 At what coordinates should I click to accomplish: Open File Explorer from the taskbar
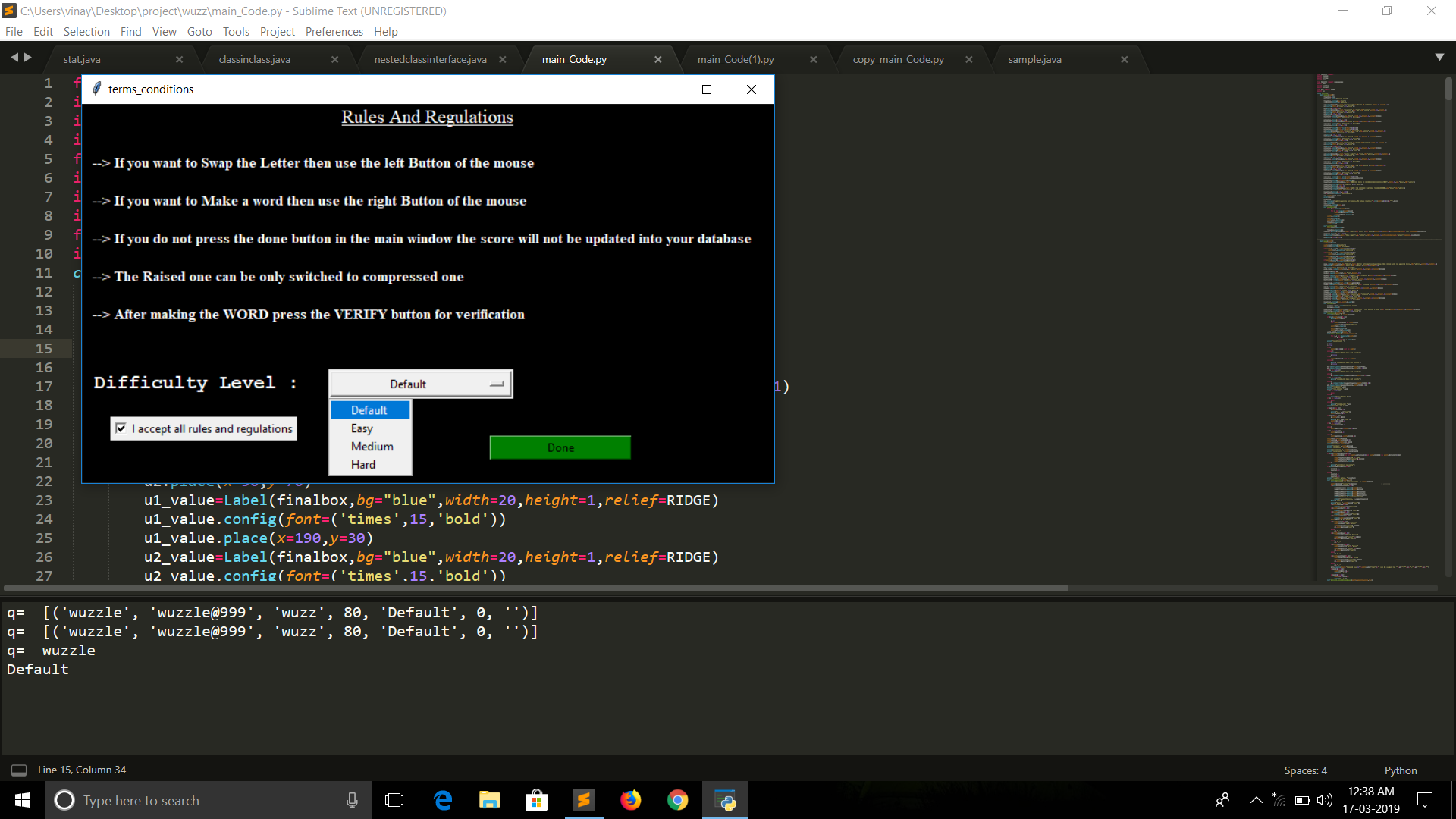[489, 800]
